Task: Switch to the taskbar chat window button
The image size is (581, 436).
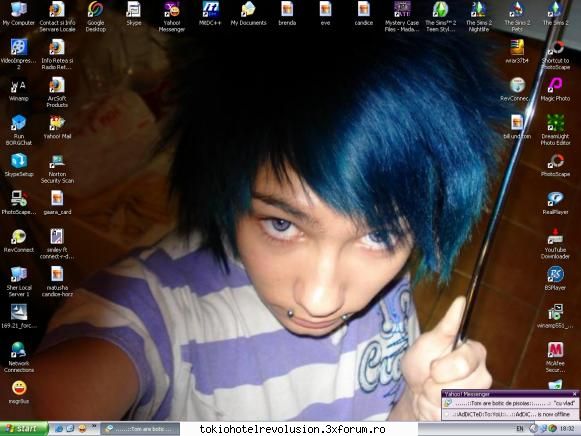Action: coord(140,429)
